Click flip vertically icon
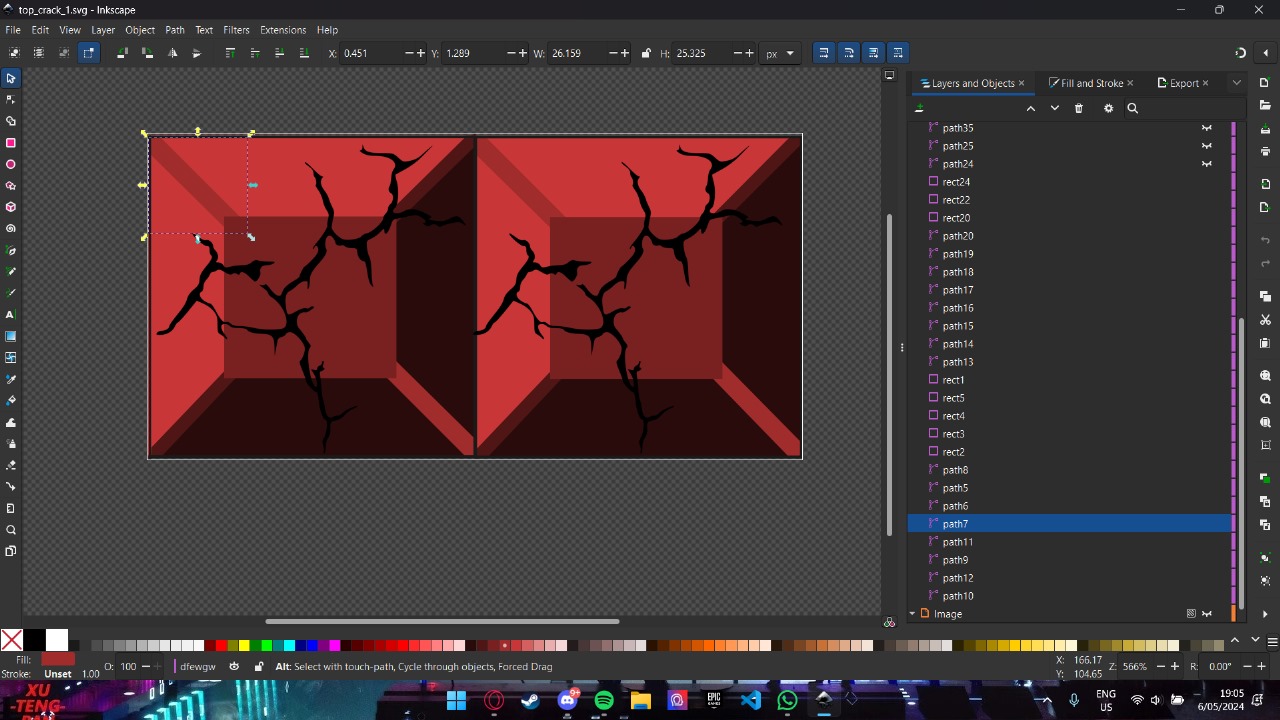 196,53
